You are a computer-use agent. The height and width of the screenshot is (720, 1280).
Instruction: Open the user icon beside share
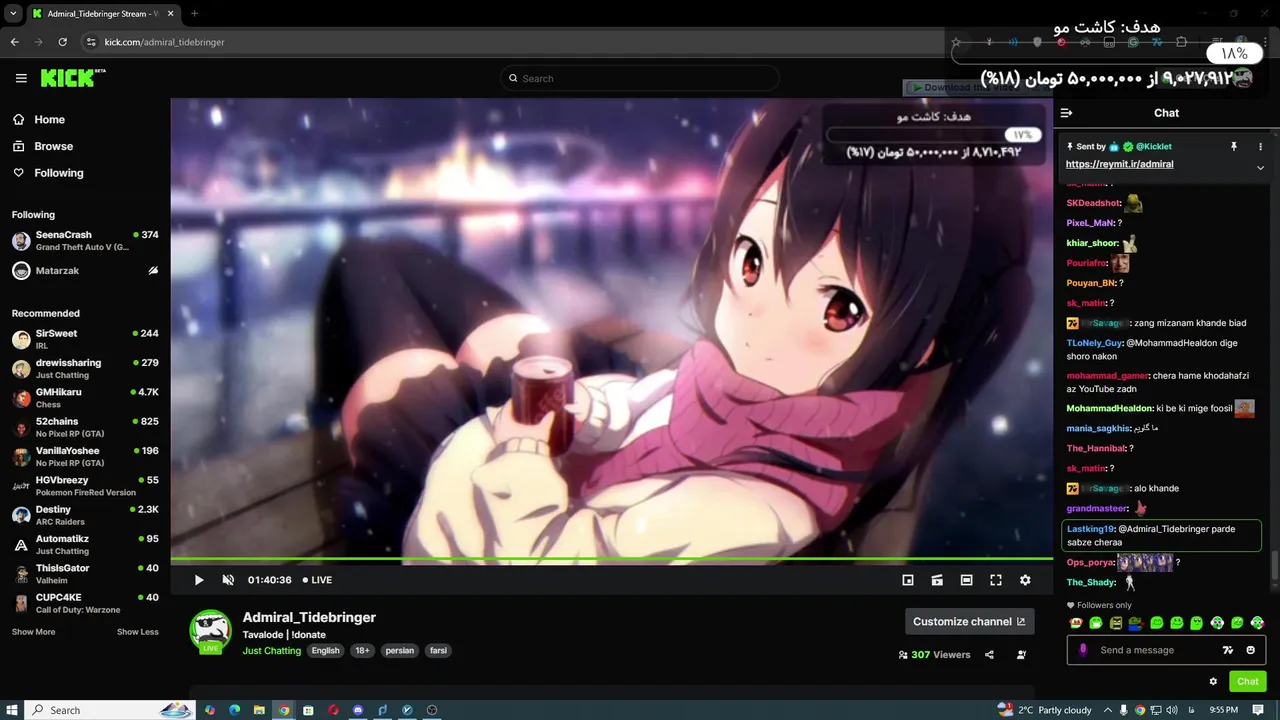tap(1021, 655)
